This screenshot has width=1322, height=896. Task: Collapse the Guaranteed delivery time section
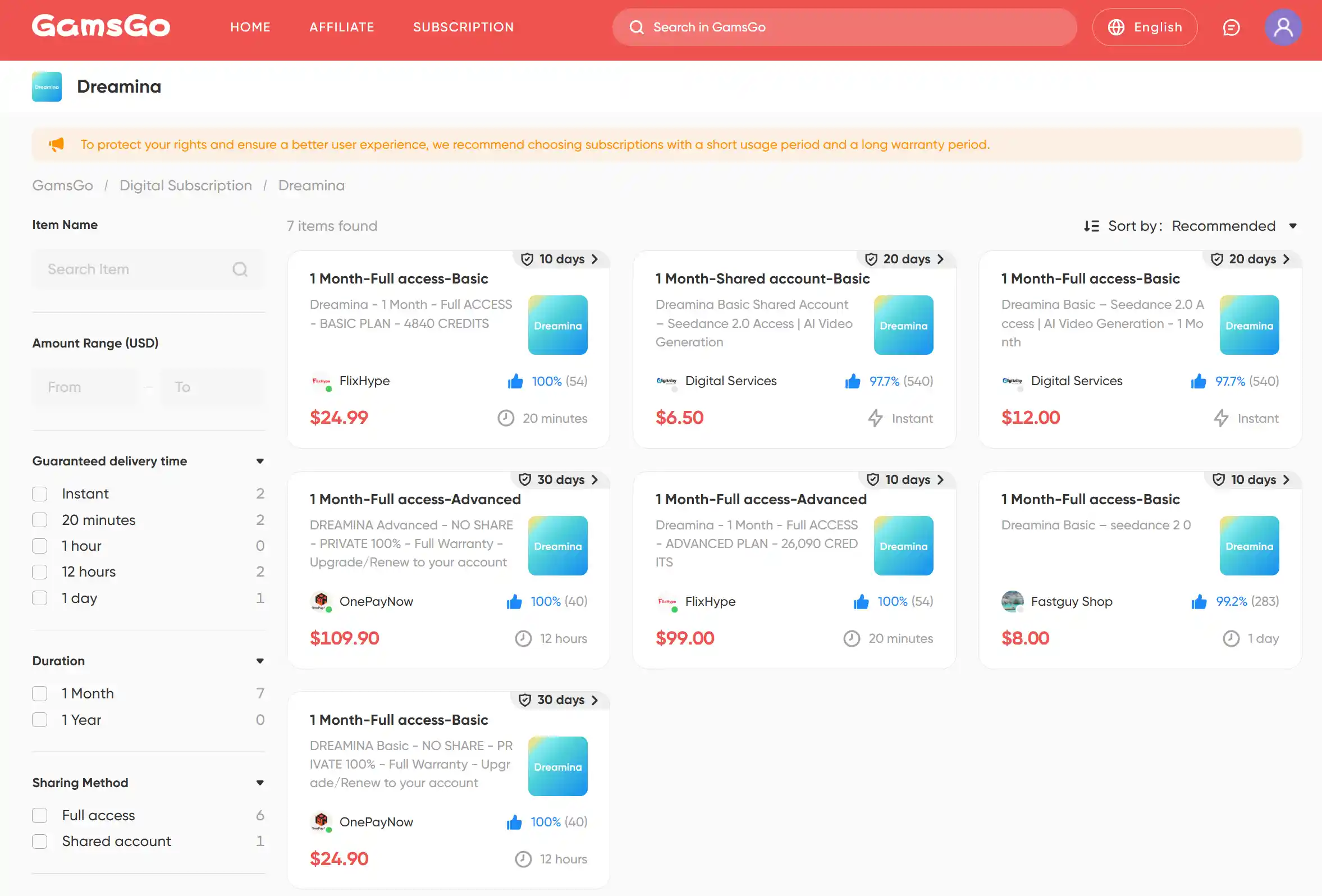(260, 461)
